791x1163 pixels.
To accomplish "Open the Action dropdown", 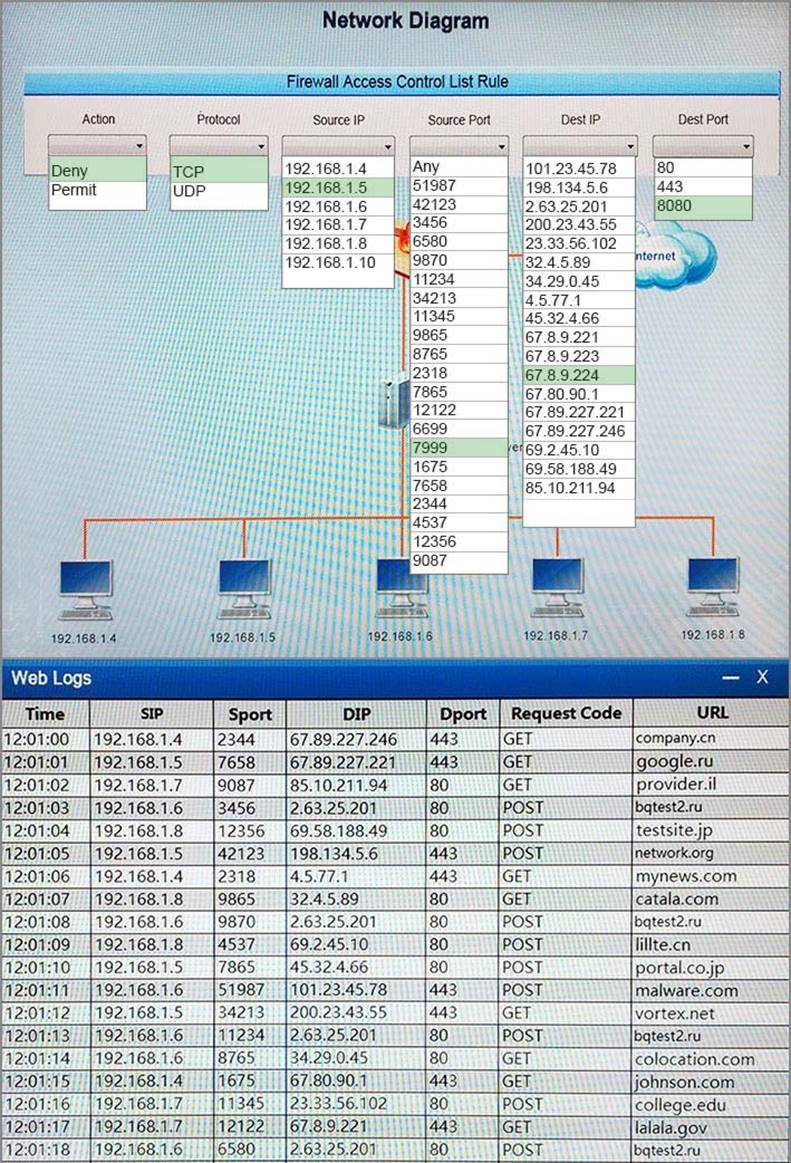I will coord(98,146).
